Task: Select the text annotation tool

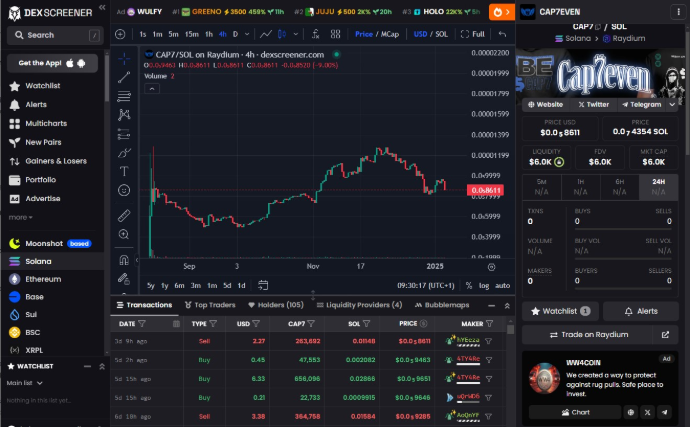Action: (x=124, y=171)
